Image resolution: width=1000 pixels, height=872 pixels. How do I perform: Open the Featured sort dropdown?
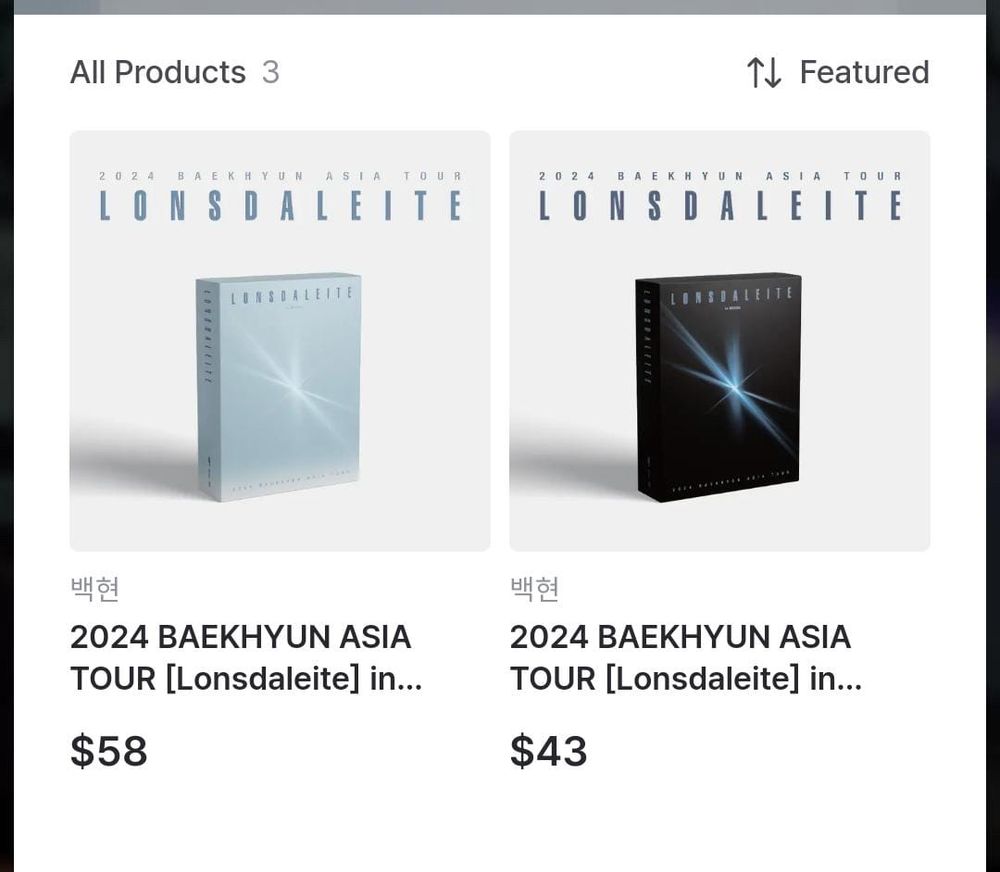pyautogui.click(x=838, y=72)
